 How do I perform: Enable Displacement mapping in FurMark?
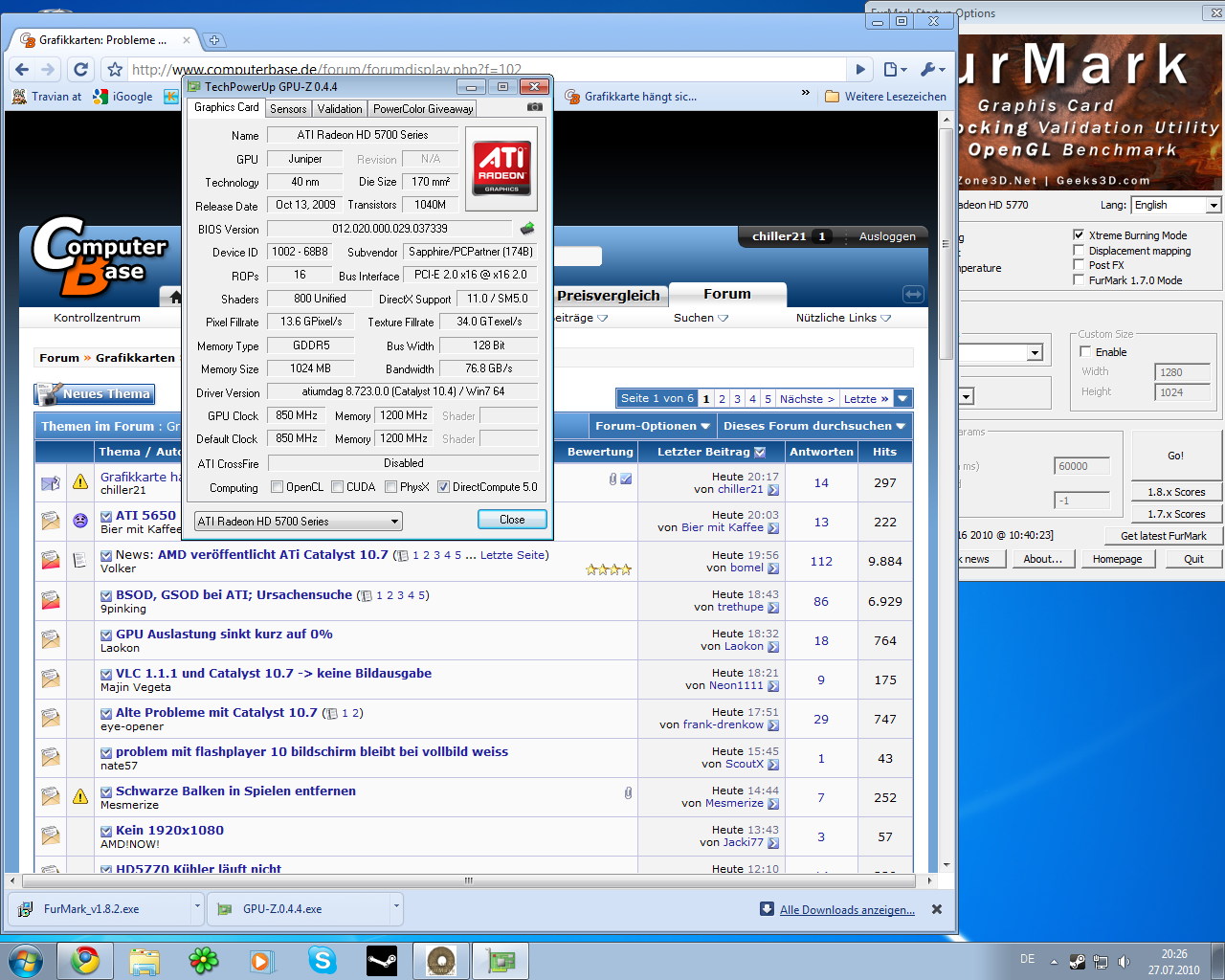[1079, 250]
